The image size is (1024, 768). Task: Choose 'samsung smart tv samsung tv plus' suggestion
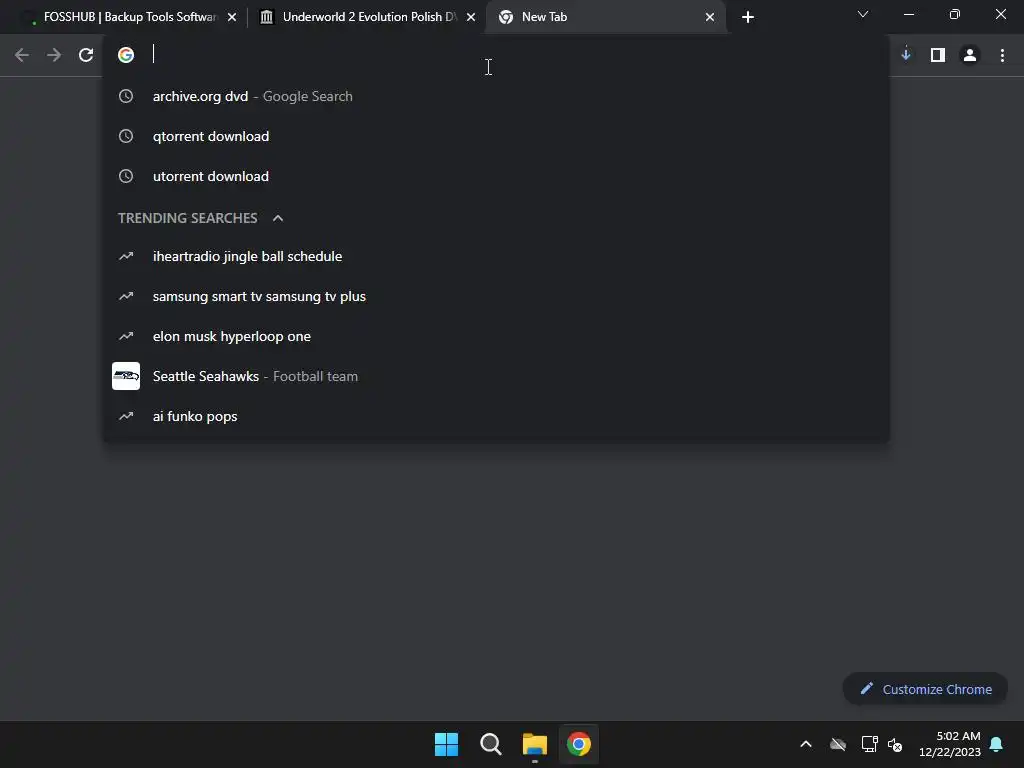496,296
